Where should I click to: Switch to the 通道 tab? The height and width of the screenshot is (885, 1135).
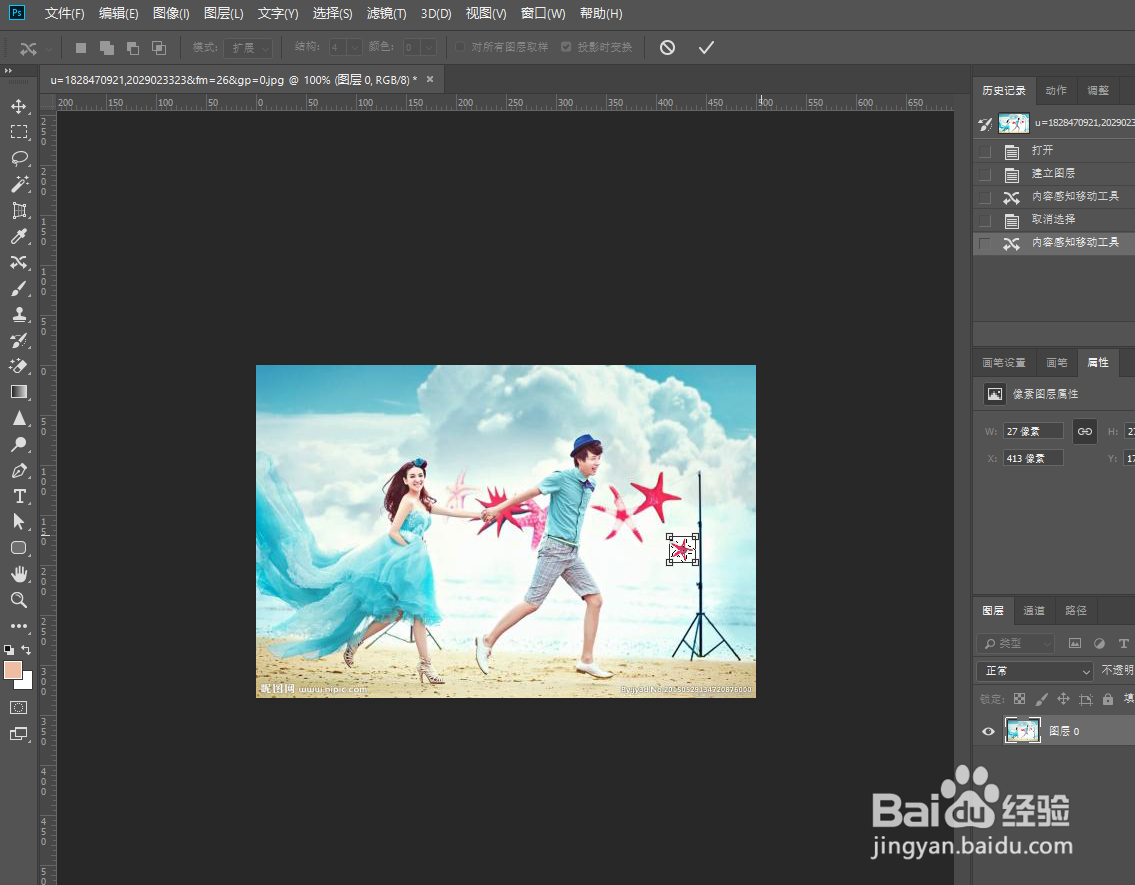(x=1034, y=611)
